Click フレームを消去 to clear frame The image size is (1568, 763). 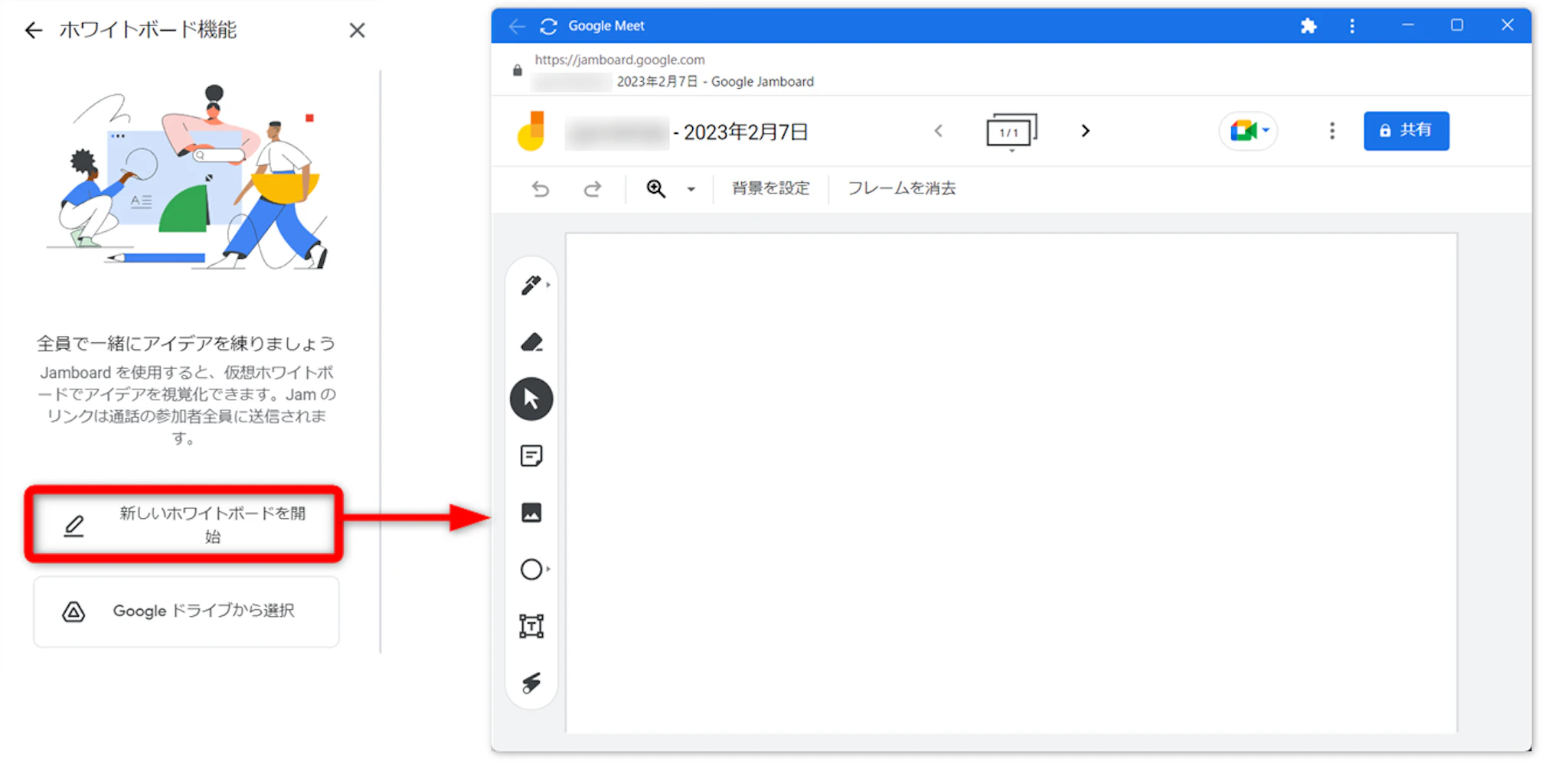901,188
